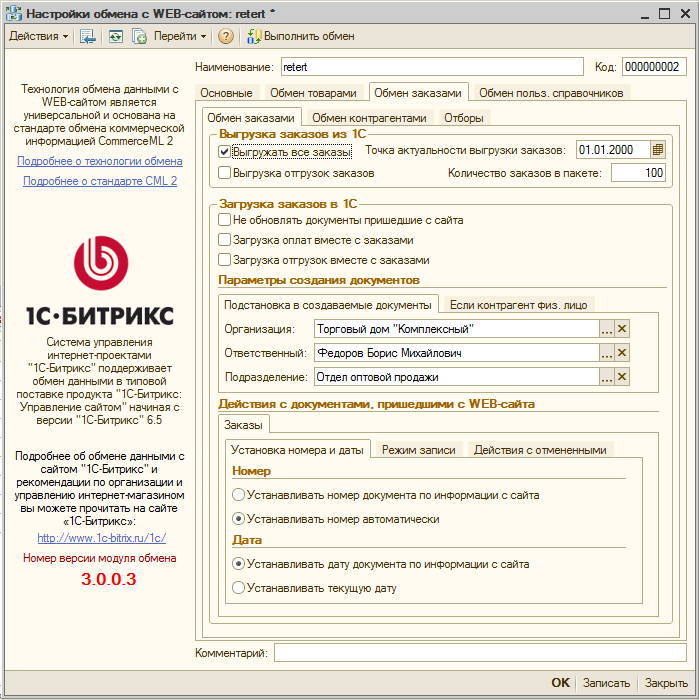Open selection list for Организация field
699x700 pixels.
pos(606,329)
